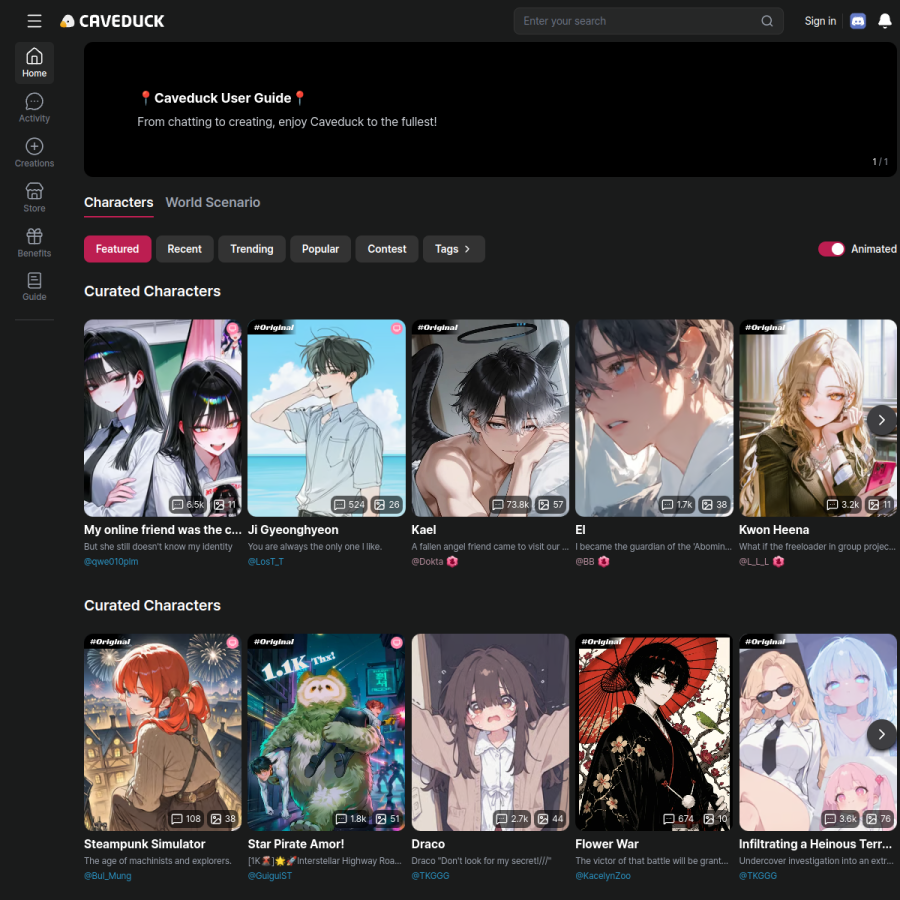Click Steampunk Simulator's image count 38 badge
Screen dimensions: 900x900
pyautogui.click(x=223, y=818)
